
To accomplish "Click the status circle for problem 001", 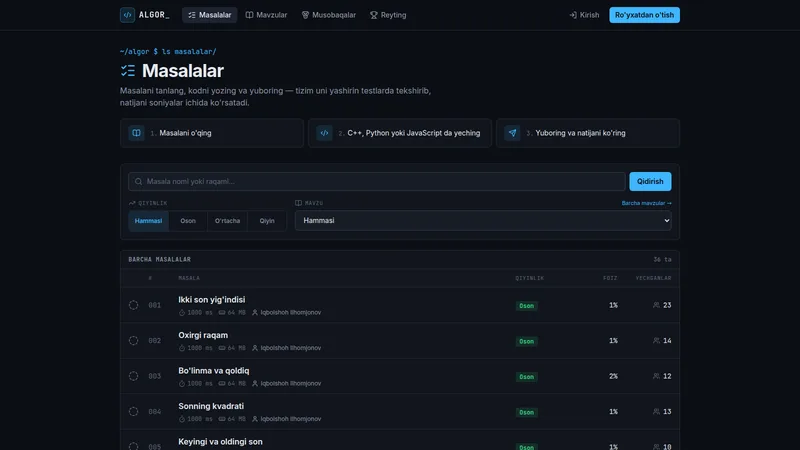I will tap(133, 305).
